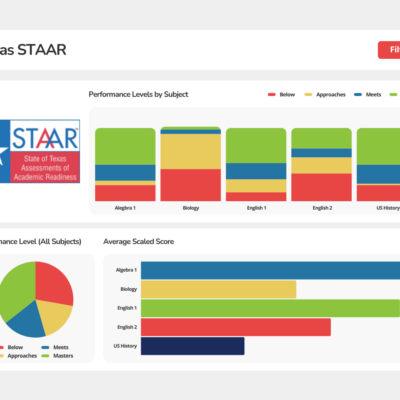Click green Masters segment of Algebra 1 column
This screenshot has width=400, height=400.
[125, 146]
